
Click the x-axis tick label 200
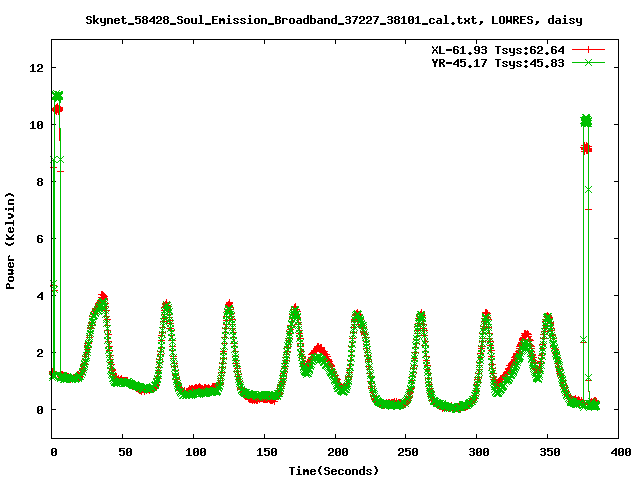tap(338, 452)
